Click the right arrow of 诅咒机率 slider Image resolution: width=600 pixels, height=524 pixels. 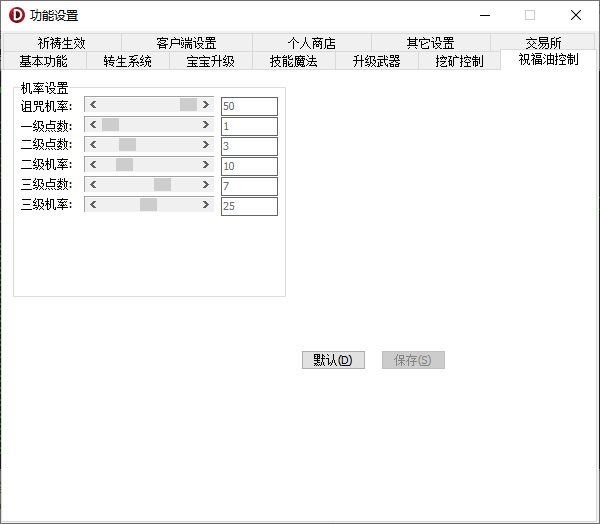tap(206, 105)
